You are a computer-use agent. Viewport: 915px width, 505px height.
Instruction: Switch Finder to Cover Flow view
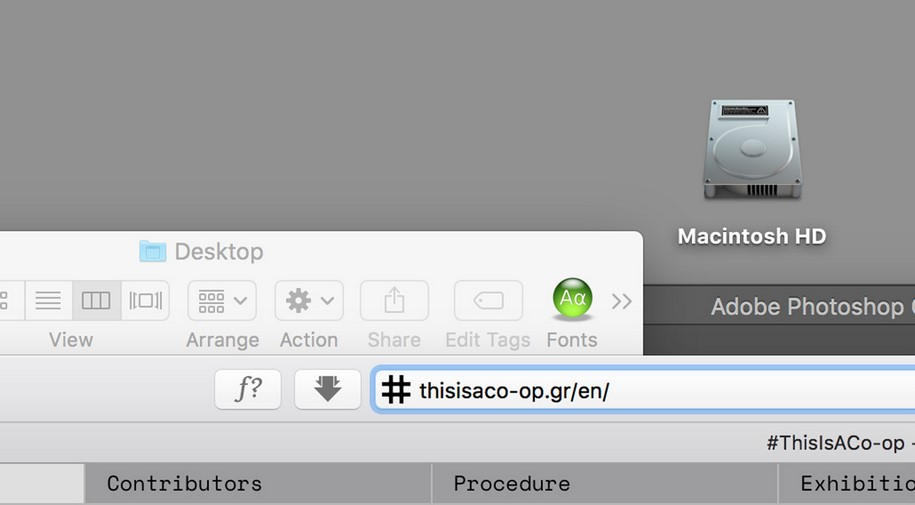(145, 300)
